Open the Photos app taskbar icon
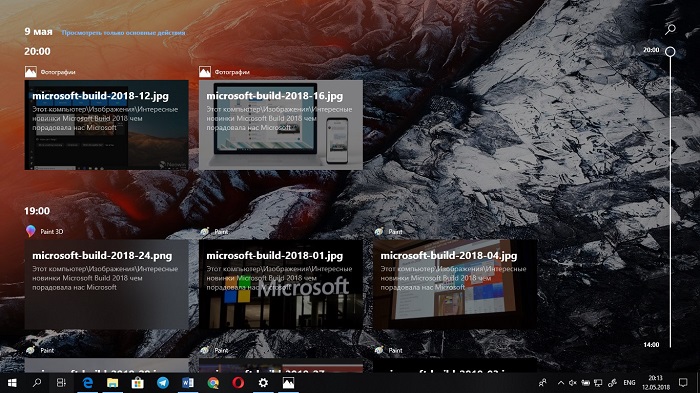The height and width of the screenshot is (393, 700). tap(288, 383)
